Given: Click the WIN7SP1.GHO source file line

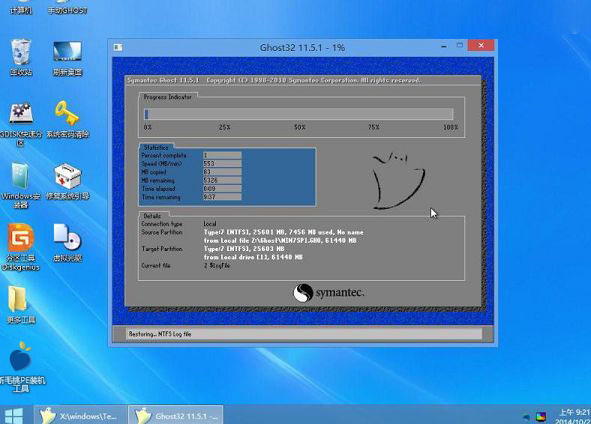Looking at the screenshot, I should point(280,240).
